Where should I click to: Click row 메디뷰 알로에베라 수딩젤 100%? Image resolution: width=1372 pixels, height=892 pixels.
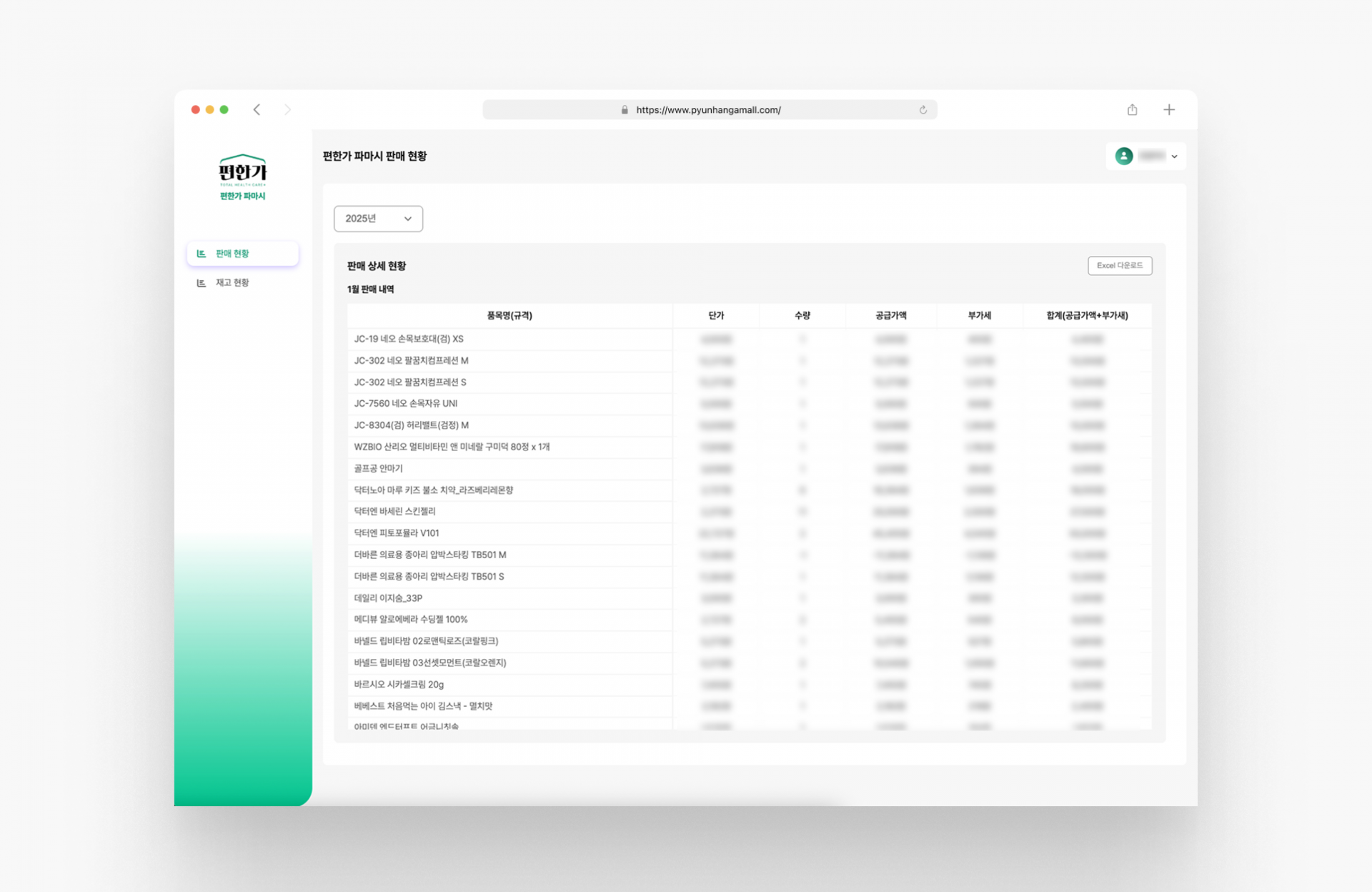[x=749, y=620]
